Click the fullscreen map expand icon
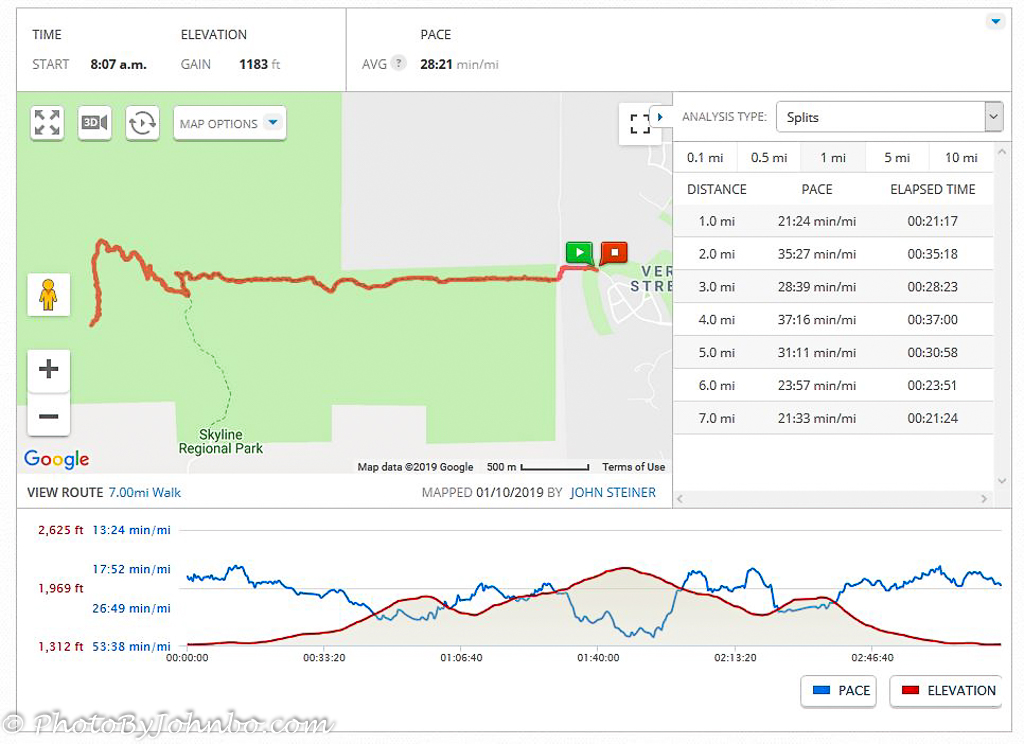 click(x=47, y=122)
